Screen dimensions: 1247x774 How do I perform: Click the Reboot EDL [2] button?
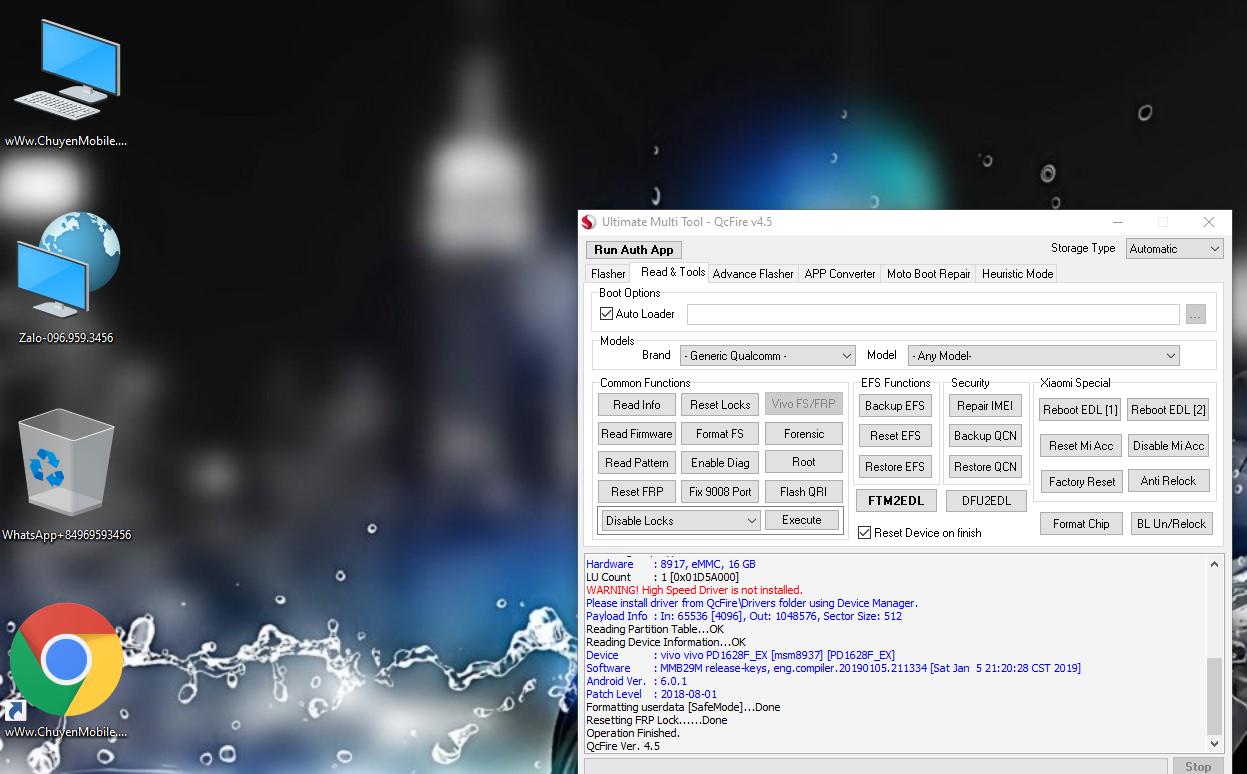click(x=1169, y=410)
